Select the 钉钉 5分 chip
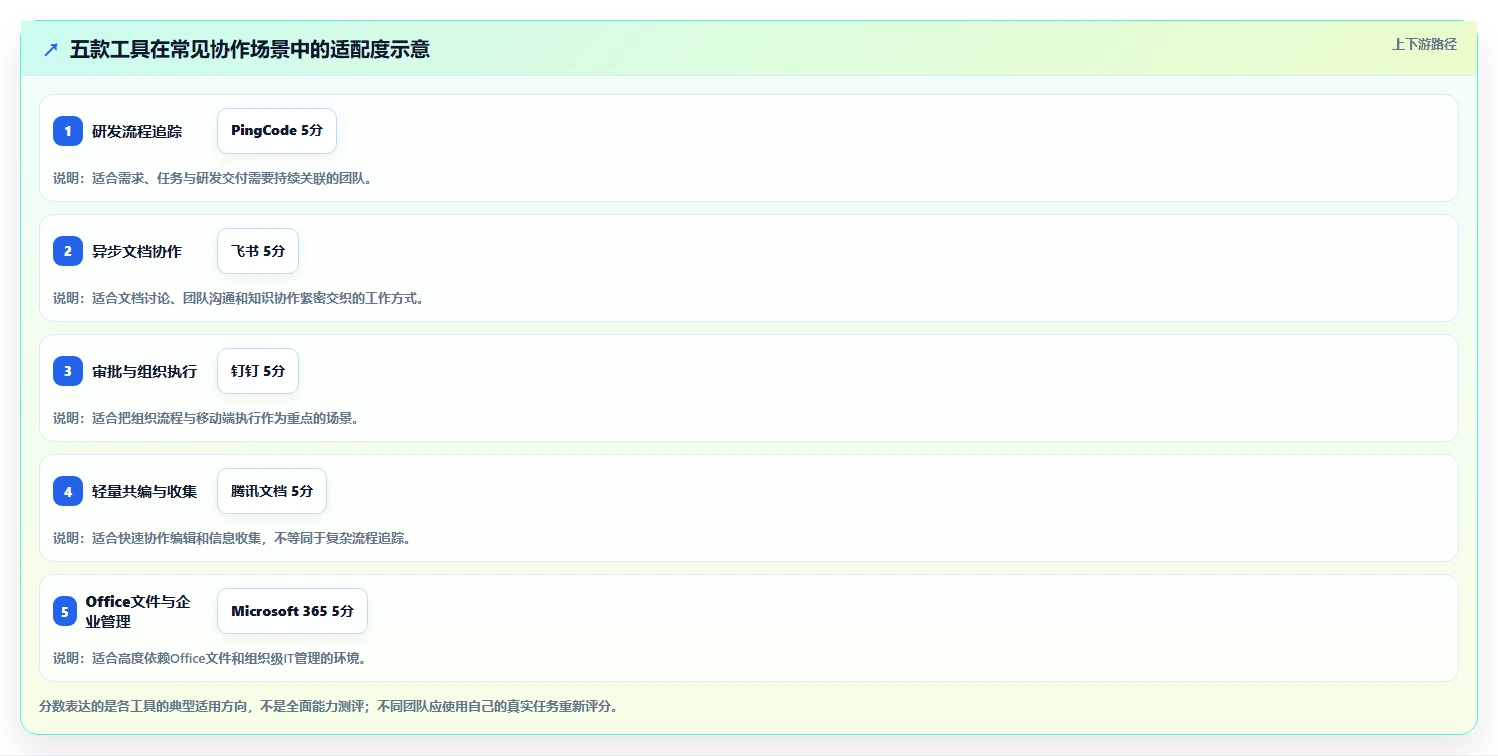 (258, 371)
